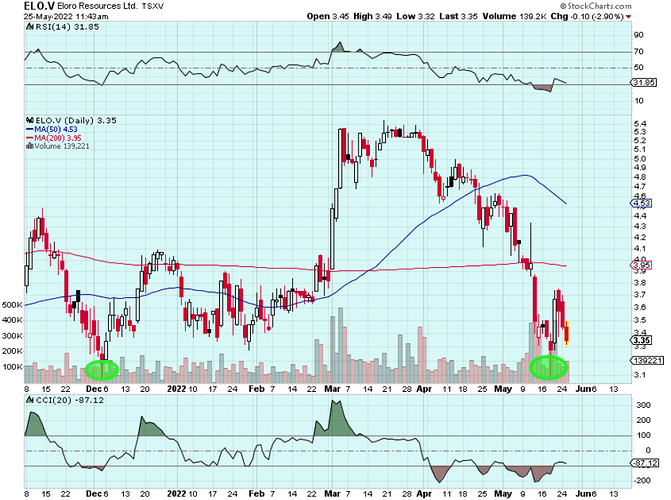
Task: Click the RSI(14) indicator legend icon
Action: [x=30, y=27]
